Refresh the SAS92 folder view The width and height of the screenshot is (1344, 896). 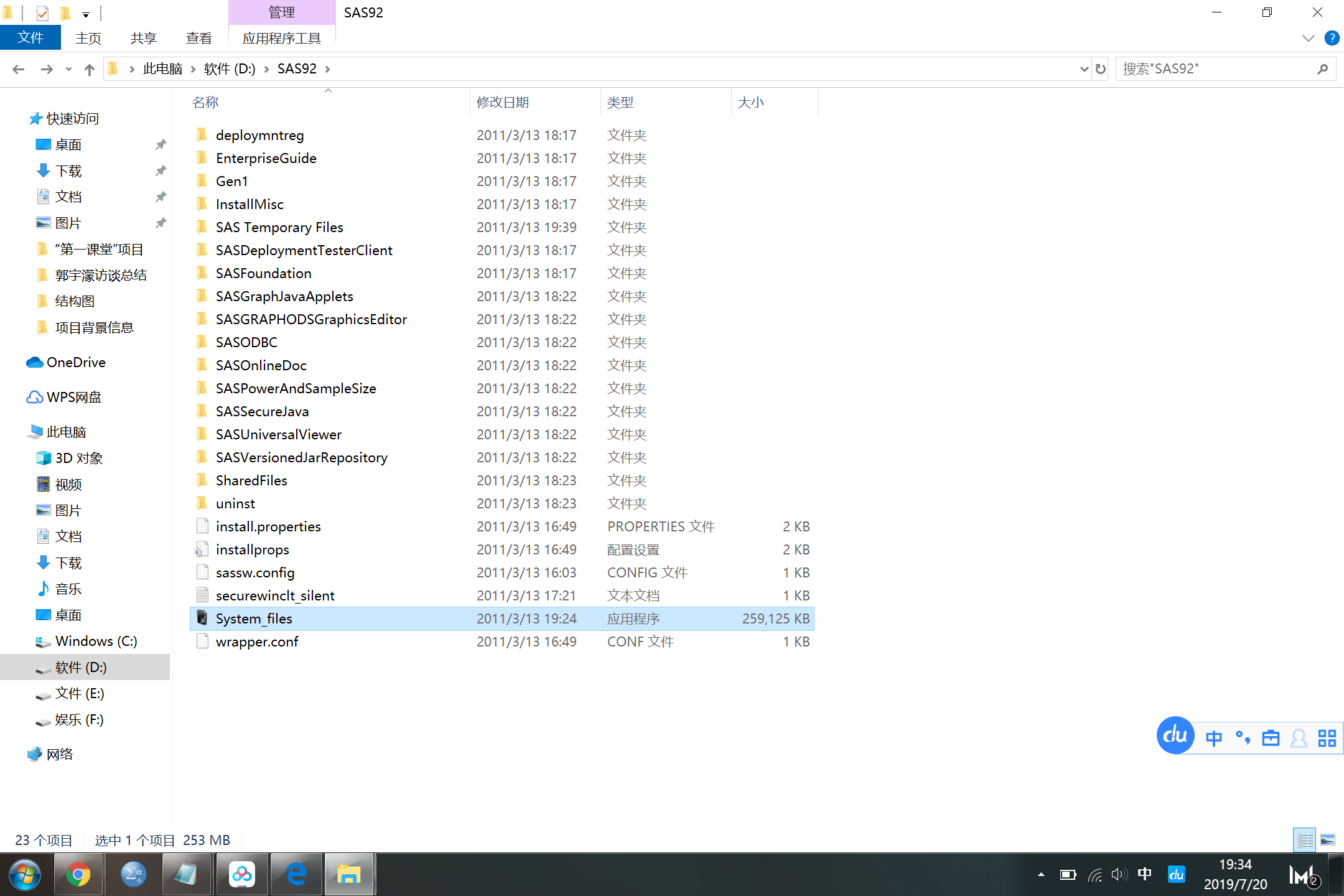1101,69
